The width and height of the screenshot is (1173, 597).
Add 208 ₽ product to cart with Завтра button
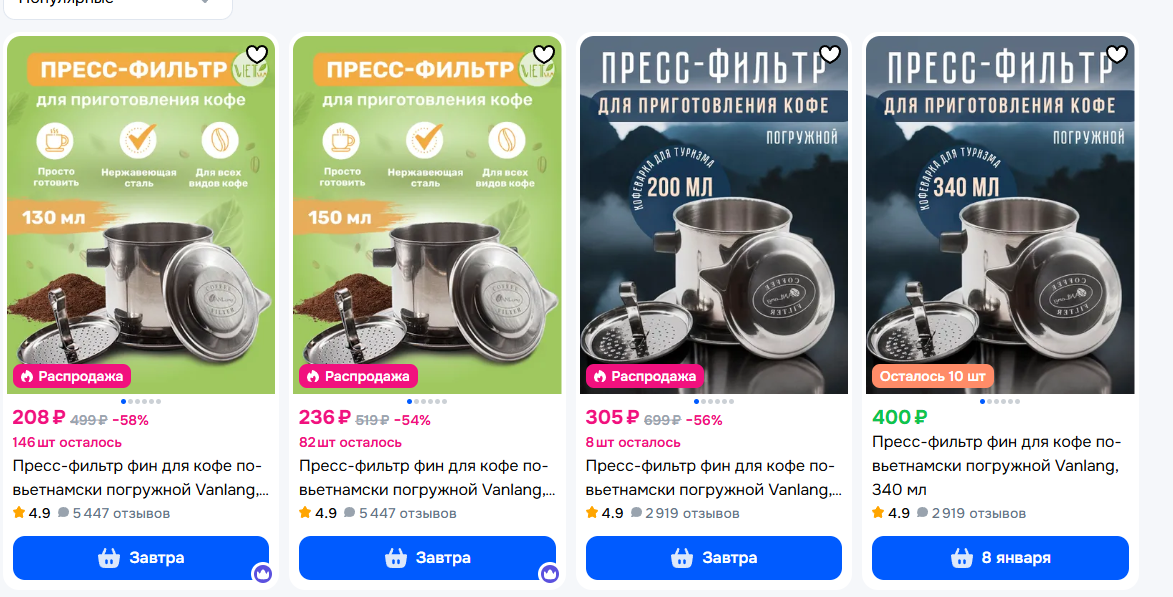click(x=141, y=558)
